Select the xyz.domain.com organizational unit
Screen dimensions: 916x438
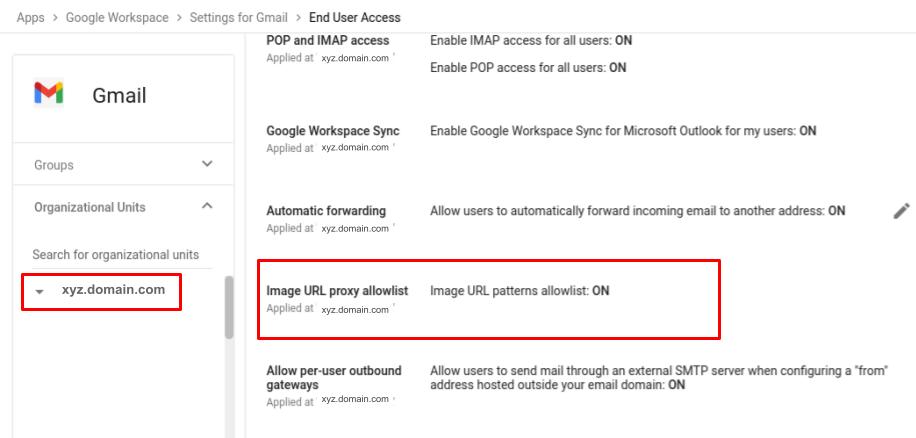point(113,290)
